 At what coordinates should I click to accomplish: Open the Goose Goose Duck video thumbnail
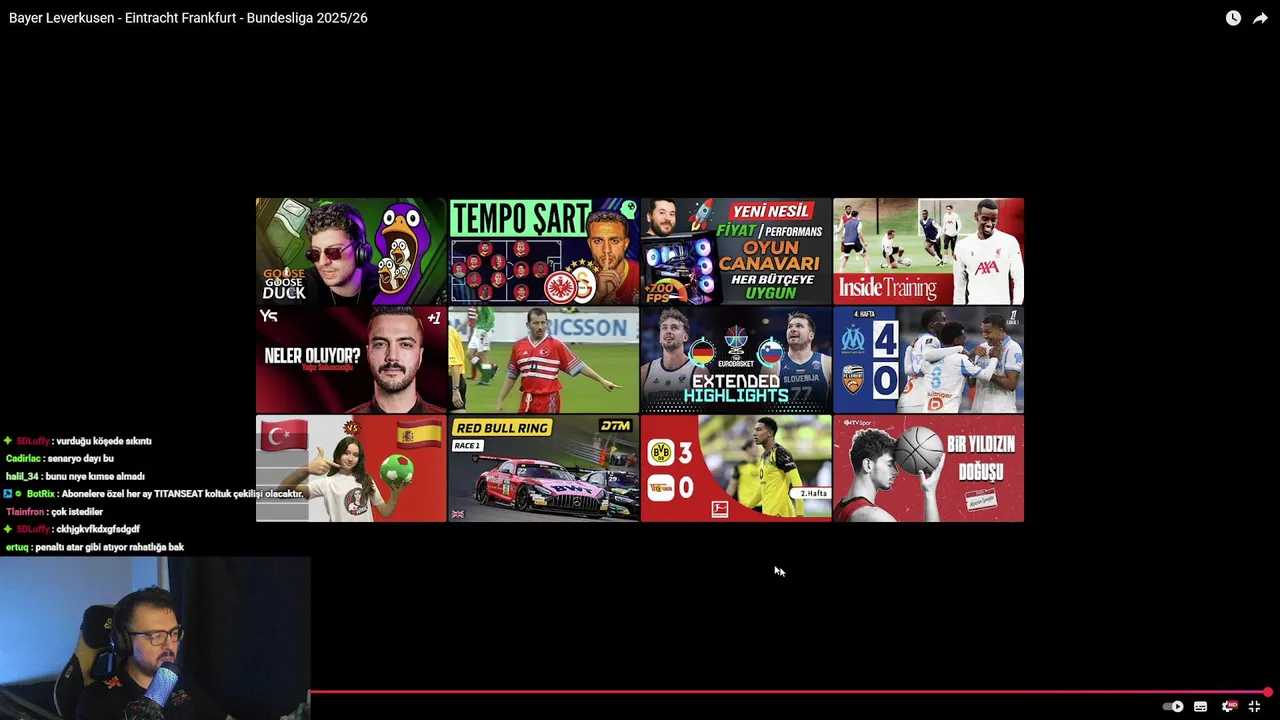point(351,251)
